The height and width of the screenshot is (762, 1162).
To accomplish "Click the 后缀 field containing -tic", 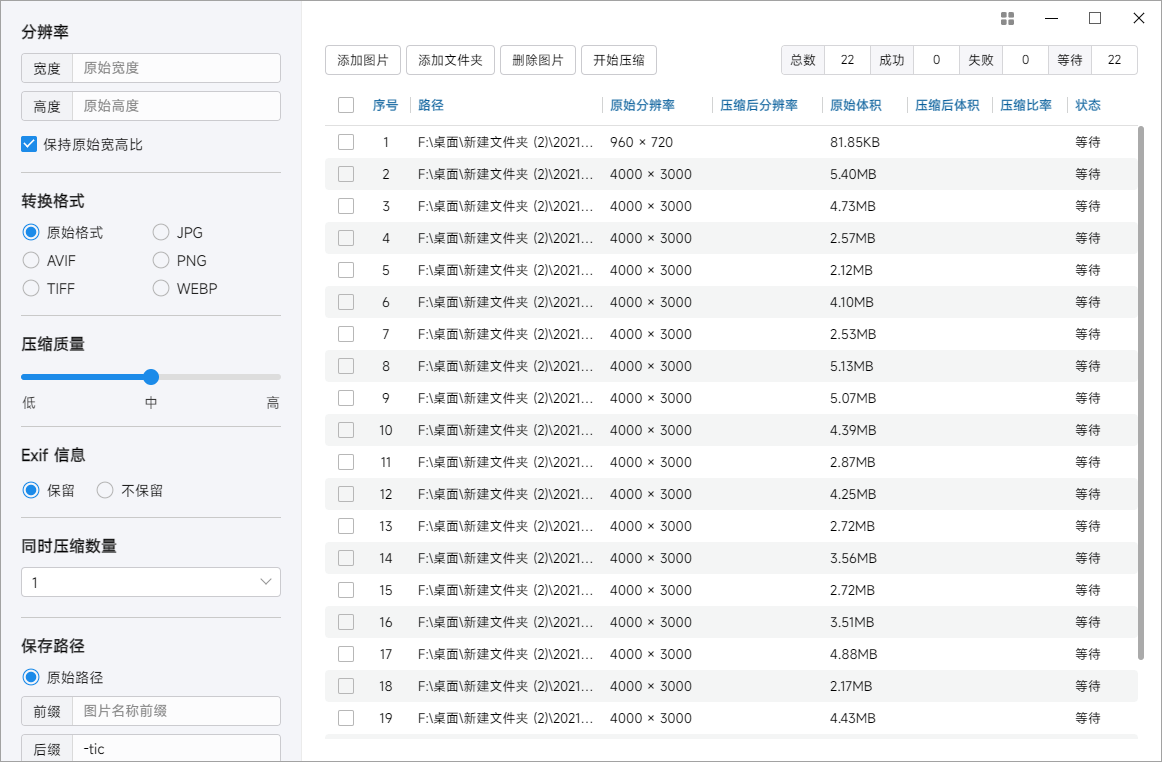I will [176, 749].
